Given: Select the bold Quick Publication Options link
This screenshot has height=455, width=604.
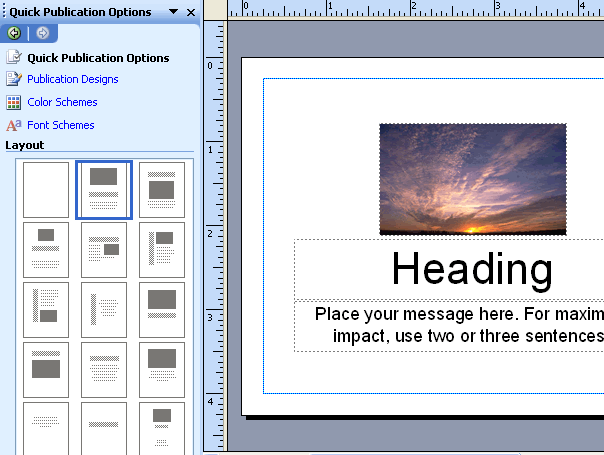Looking at the screenshot, I should (x=98, y=58).
